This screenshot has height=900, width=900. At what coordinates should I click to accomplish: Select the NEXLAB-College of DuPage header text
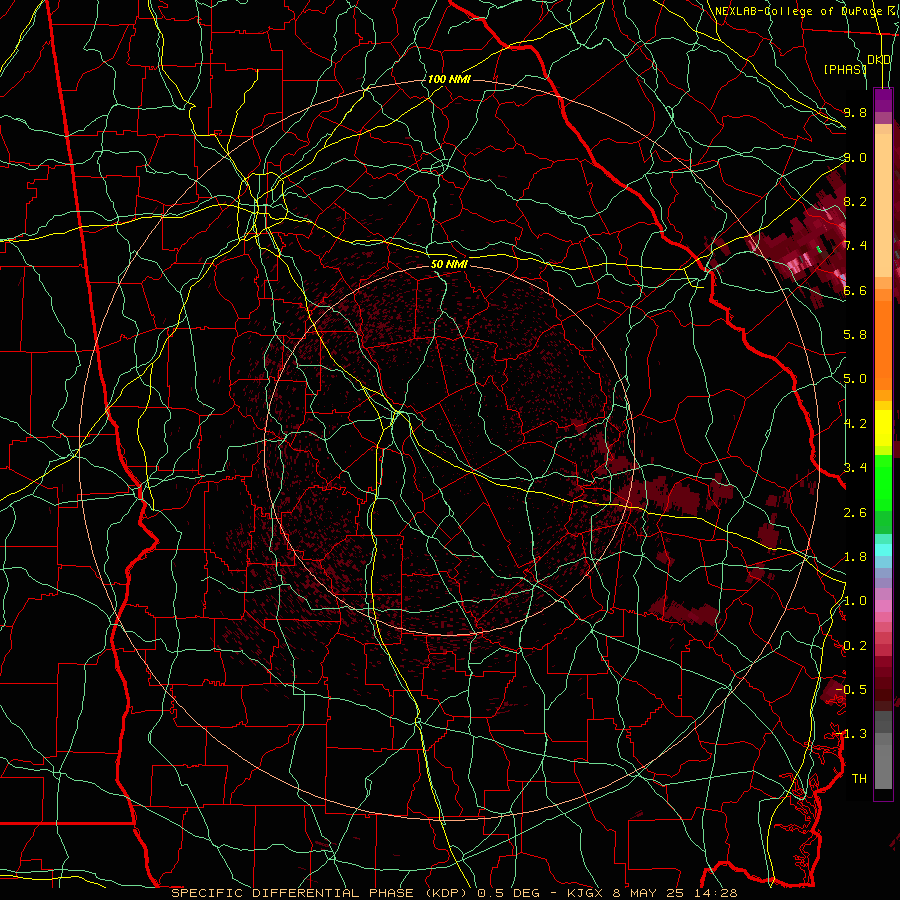(x=801, y=11)
